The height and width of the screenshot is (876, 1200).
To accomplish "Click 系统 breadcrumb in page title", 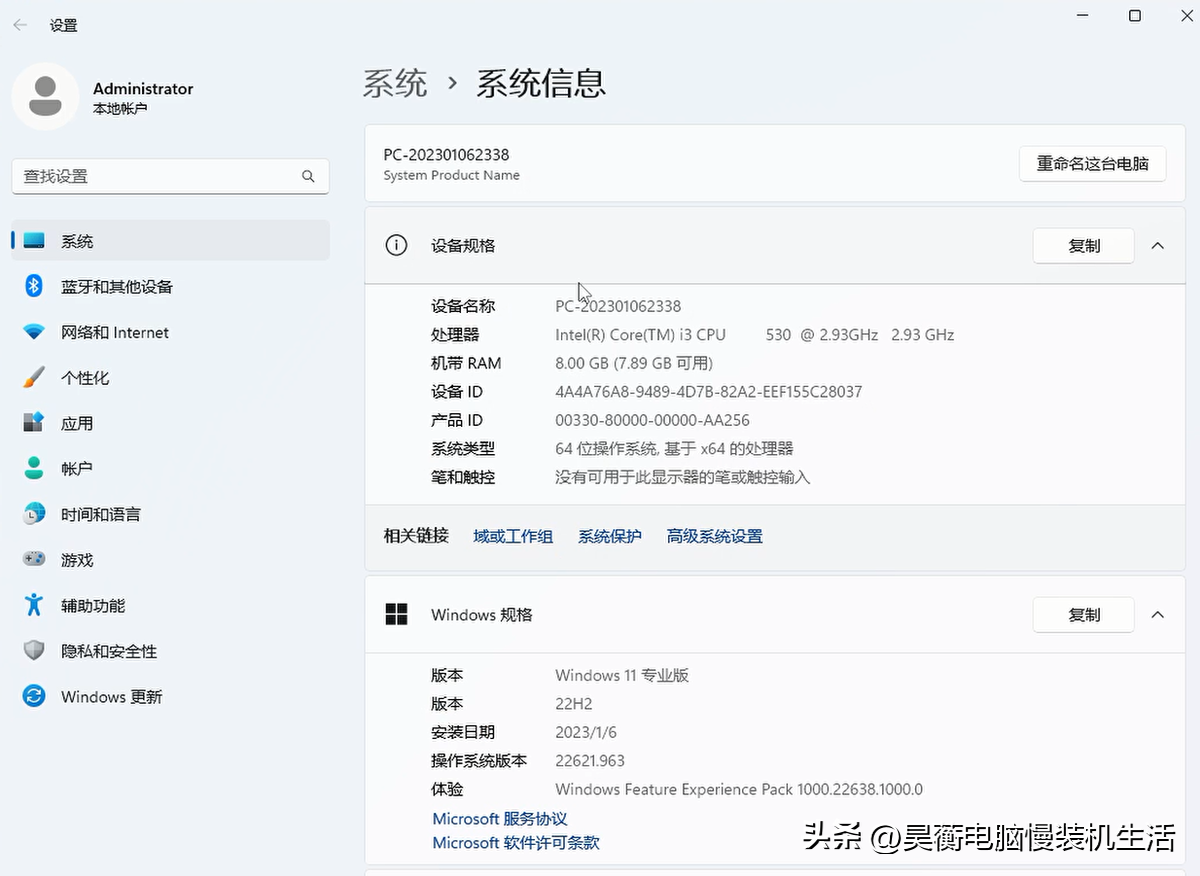I will [x=395, y=83].
